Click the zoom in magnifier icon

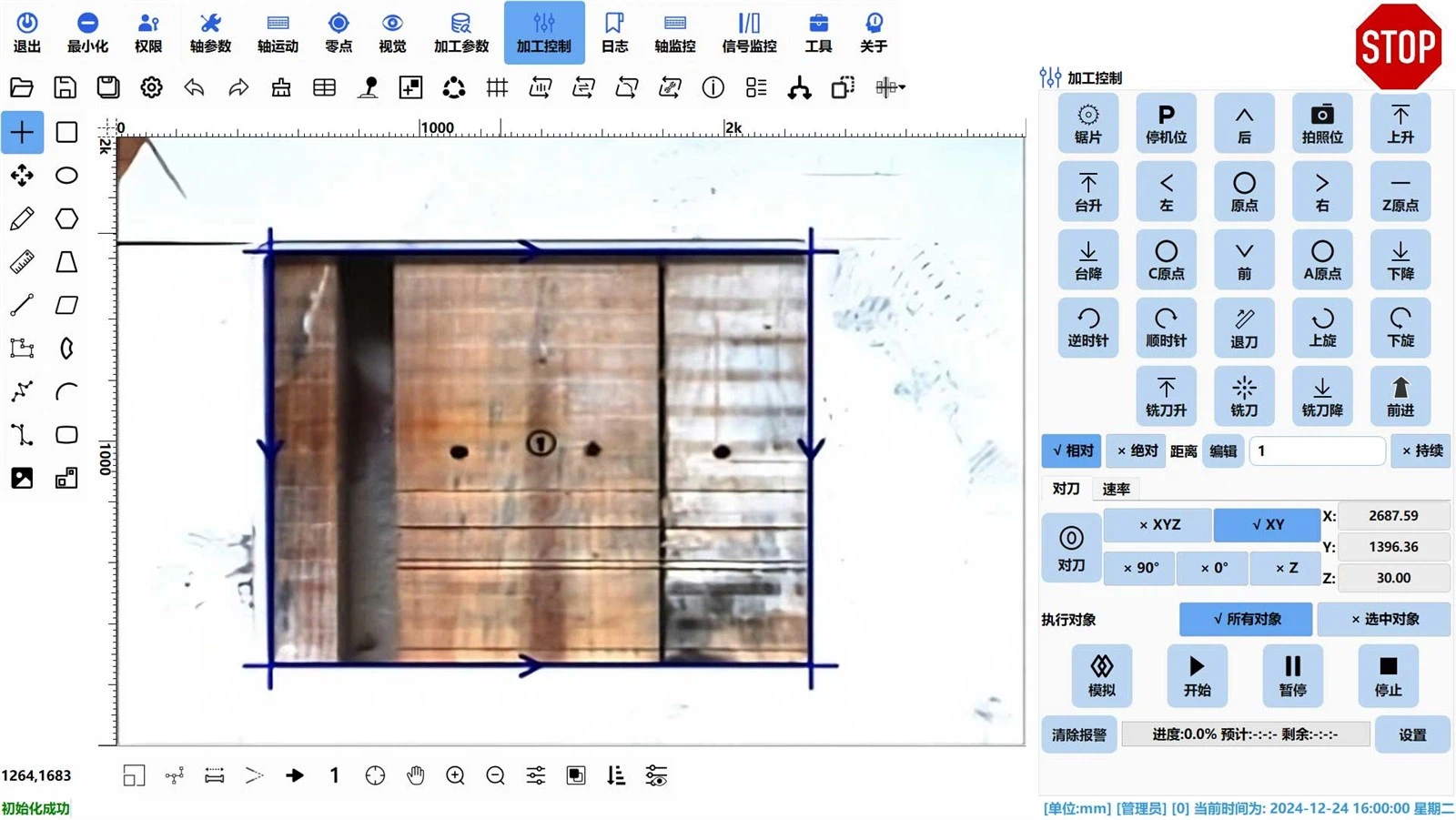tap(455, 775)
